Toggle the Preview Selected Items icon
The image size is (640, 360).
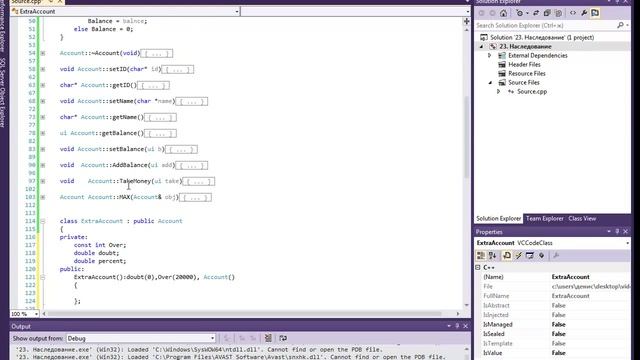click(x=595, y=13)
